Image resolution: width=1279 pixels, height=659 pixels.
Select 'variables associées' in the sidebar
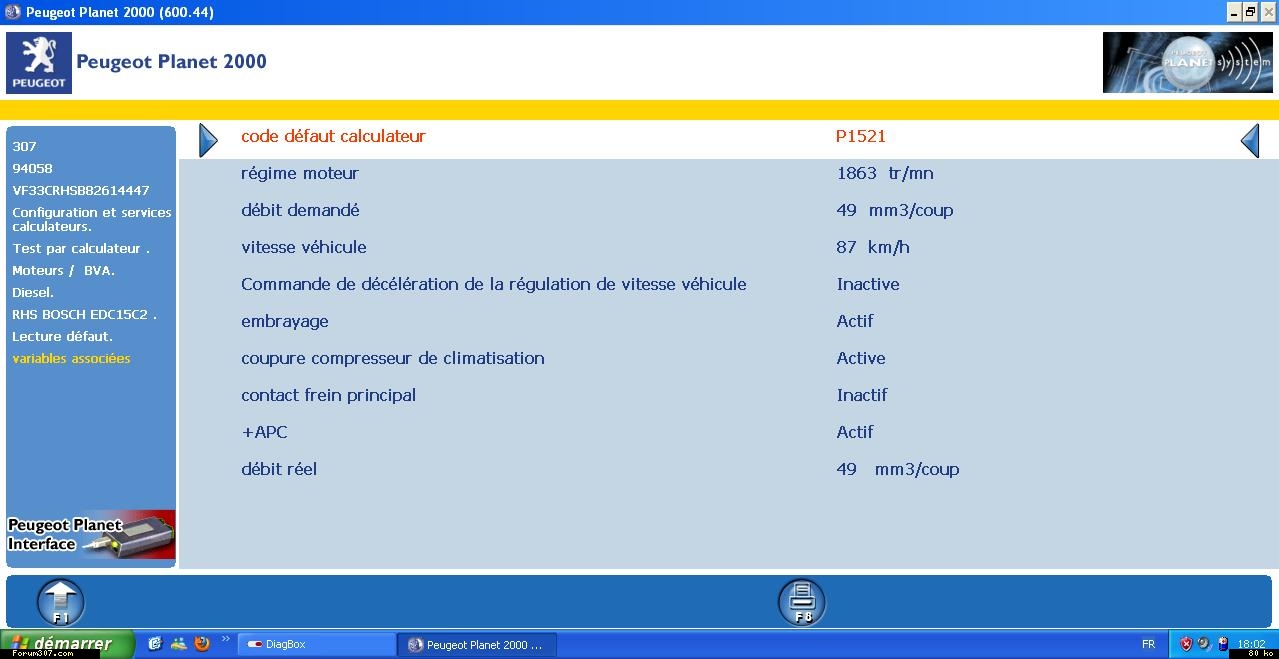coord(71,359)
